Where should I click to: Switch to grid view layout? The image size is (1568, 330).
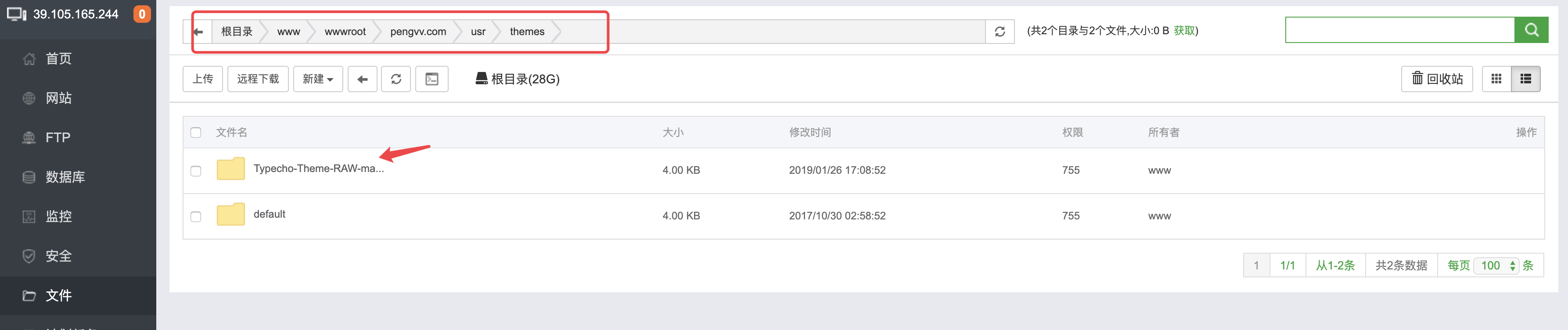point(1497,79)
